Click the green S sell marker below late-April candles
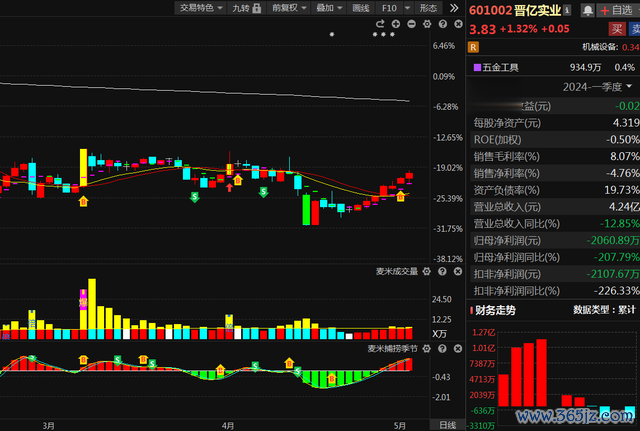 click(x=263, y=192)
